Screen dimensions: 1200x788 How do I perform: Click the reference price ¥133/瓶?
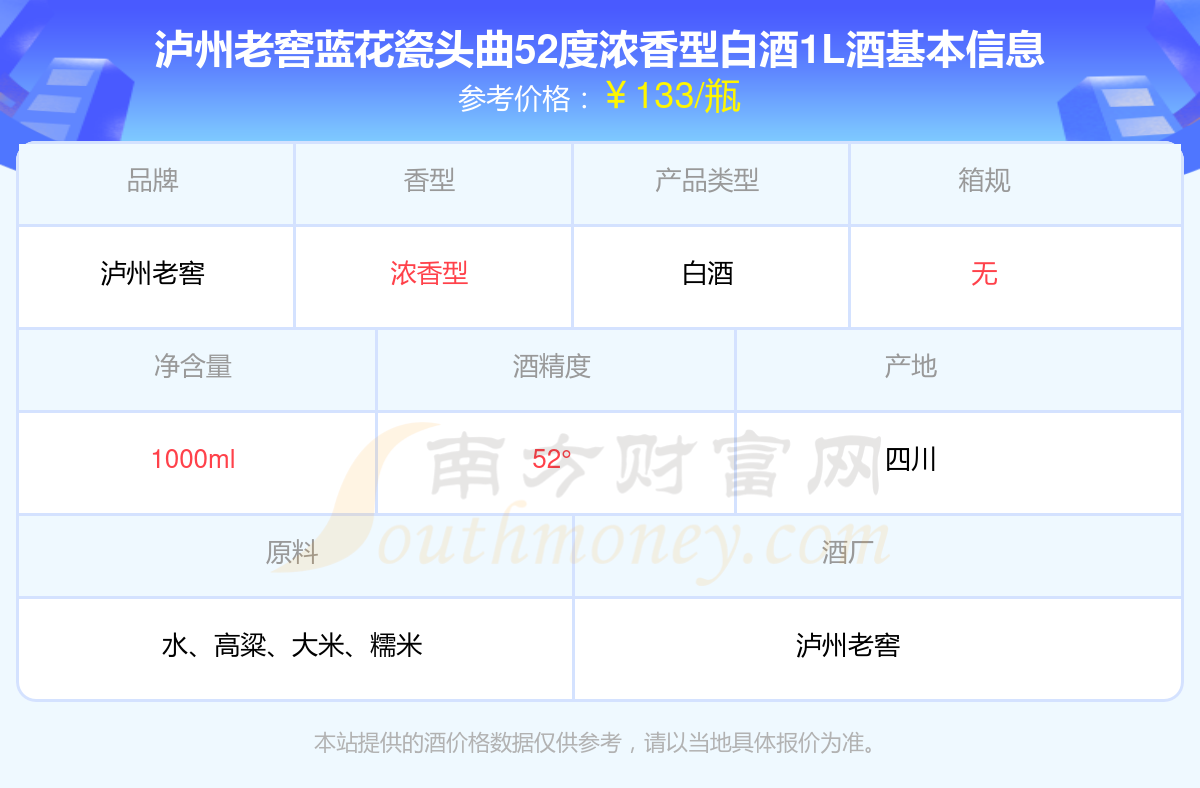673,96
